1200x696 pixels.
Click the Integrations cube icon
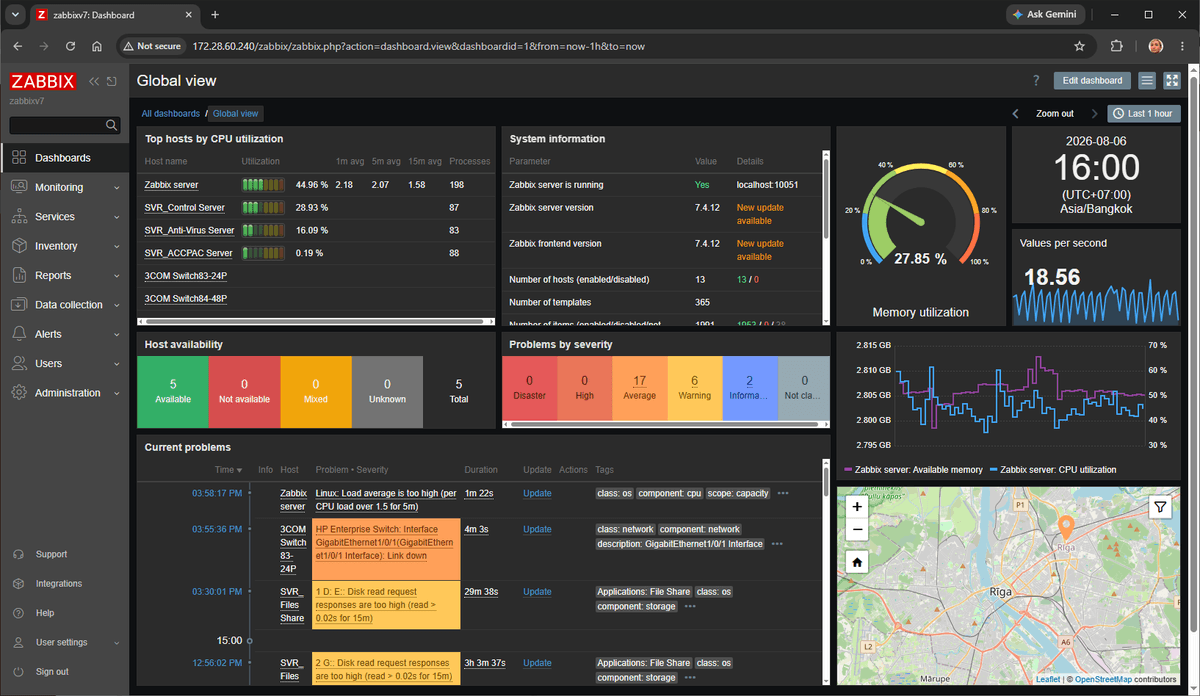pyautogui.click(x=18, y=584)
